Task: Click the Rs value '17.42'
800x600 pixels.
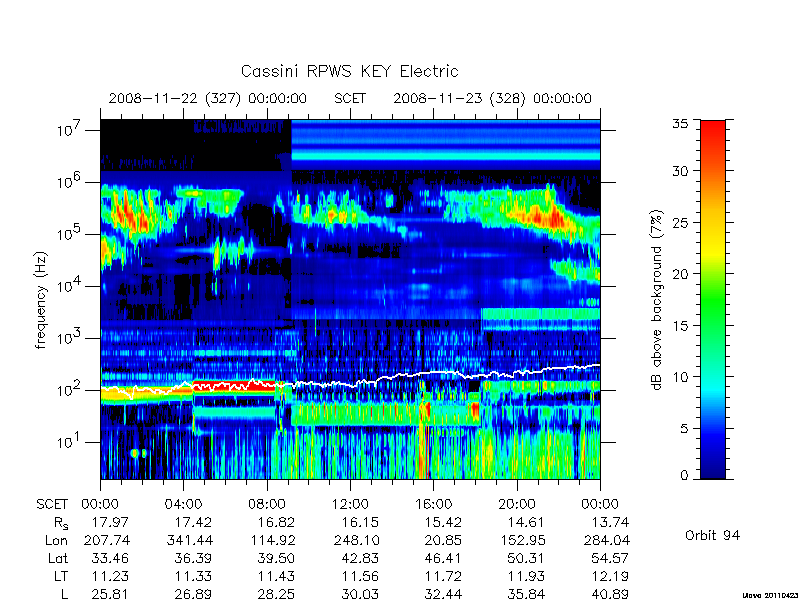Action: (193, 522)
